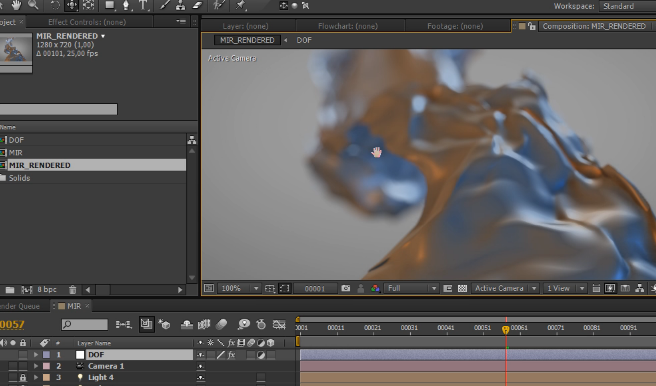Click the current time 00001 field in viewer
Image resolution: width=656 pixels, height=386 pixels.
point(315,288)
